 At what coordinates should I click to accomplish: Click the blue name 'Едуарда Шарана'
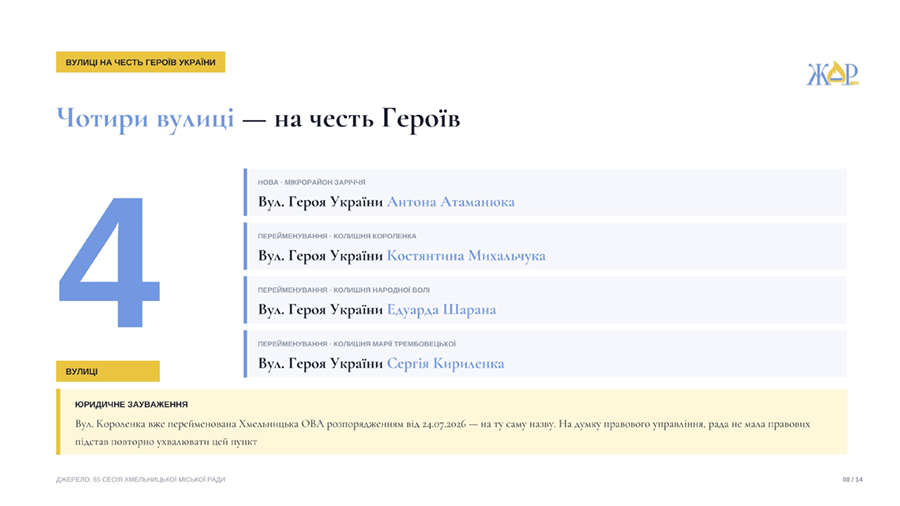pyautogui.click(x=441, y=310)
